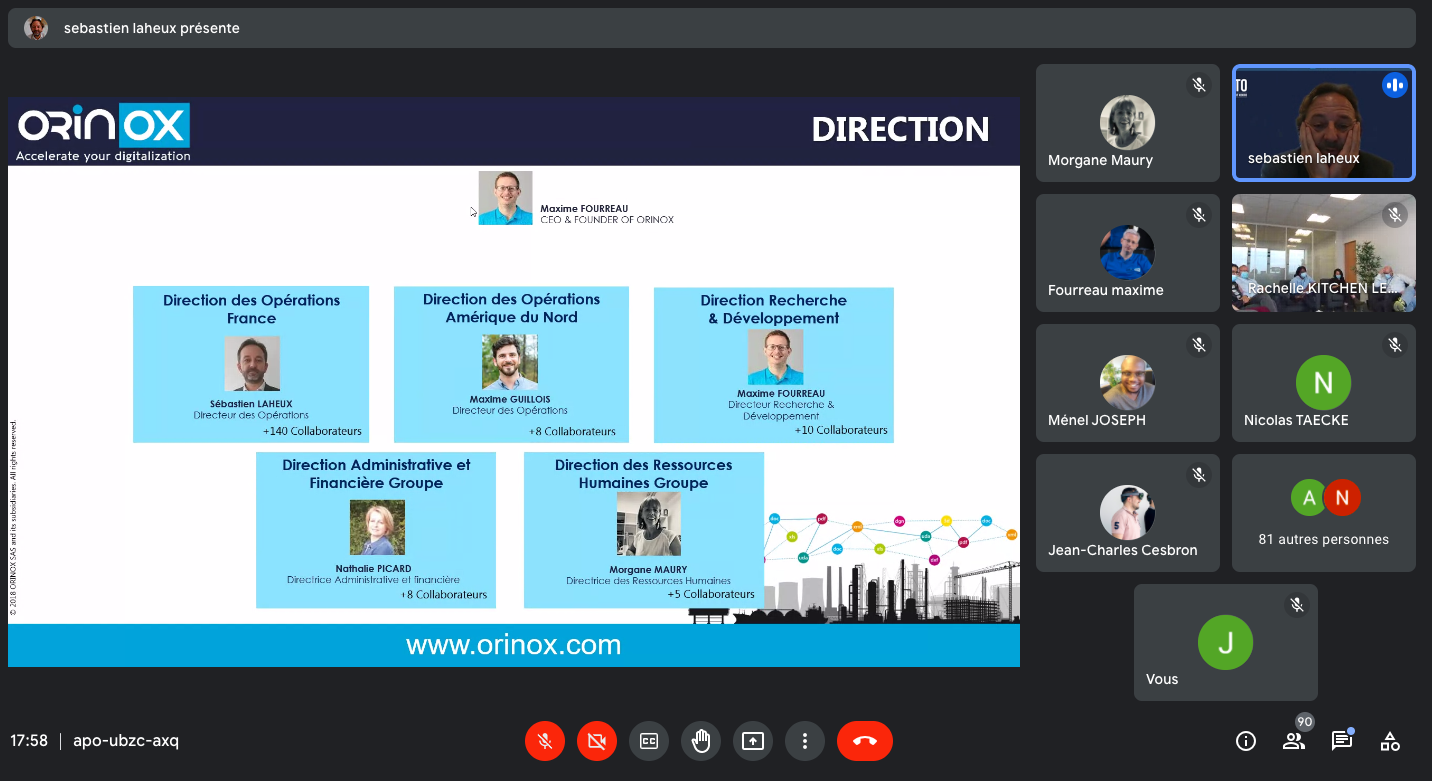The width and height of the screenshot is (1432, 781).
Task: Raise your hand
Action: 701,741
